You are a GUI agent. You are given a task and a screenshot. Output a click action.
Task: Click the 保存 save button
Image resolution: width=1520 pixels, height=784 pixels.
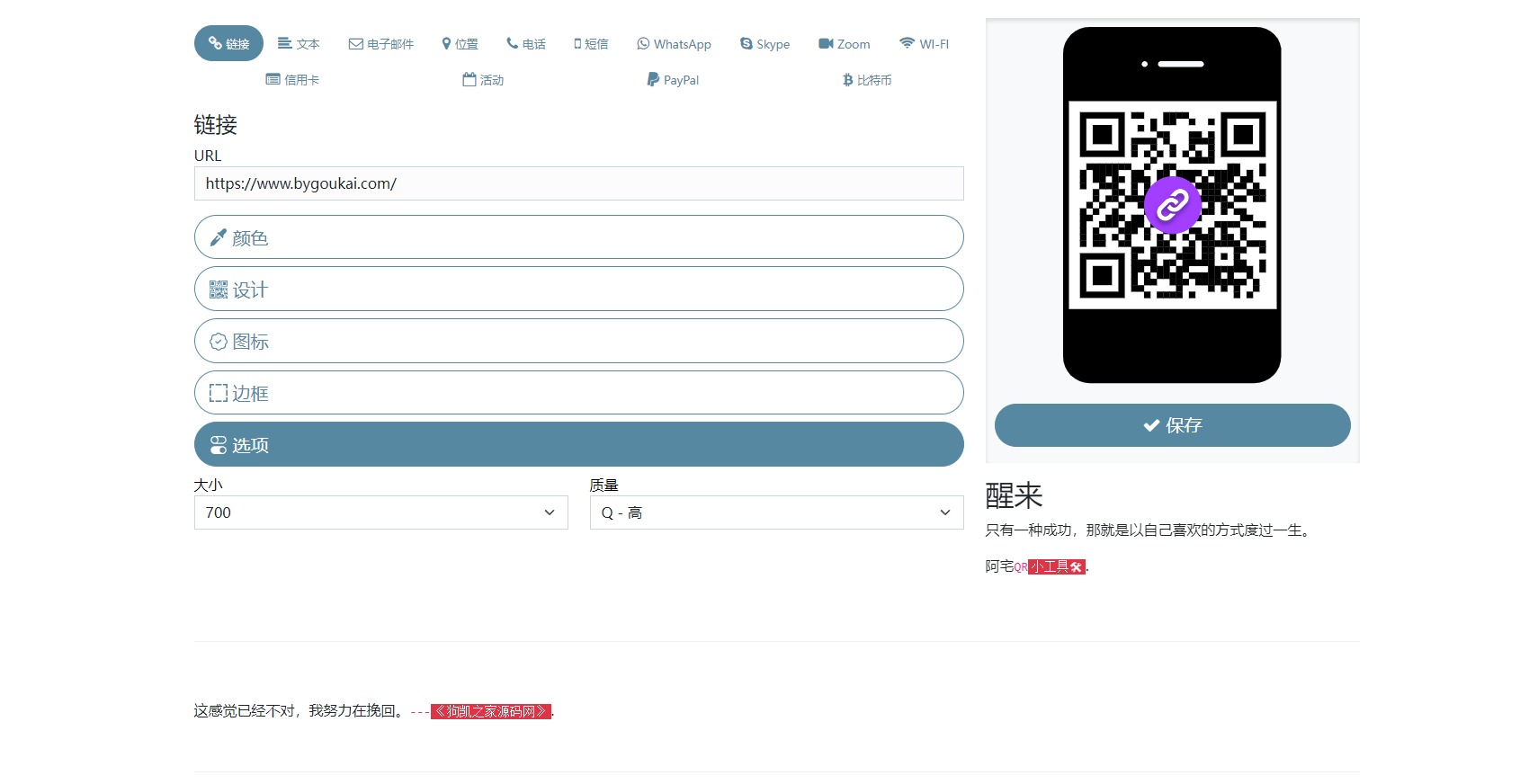click(x=1172, y=425)
